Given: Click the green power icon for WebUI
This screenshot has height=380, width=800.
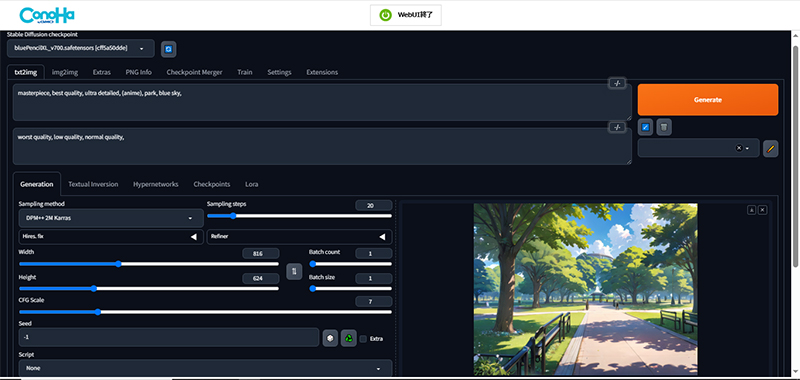Looking at the screenshot, I should point(385,15).
